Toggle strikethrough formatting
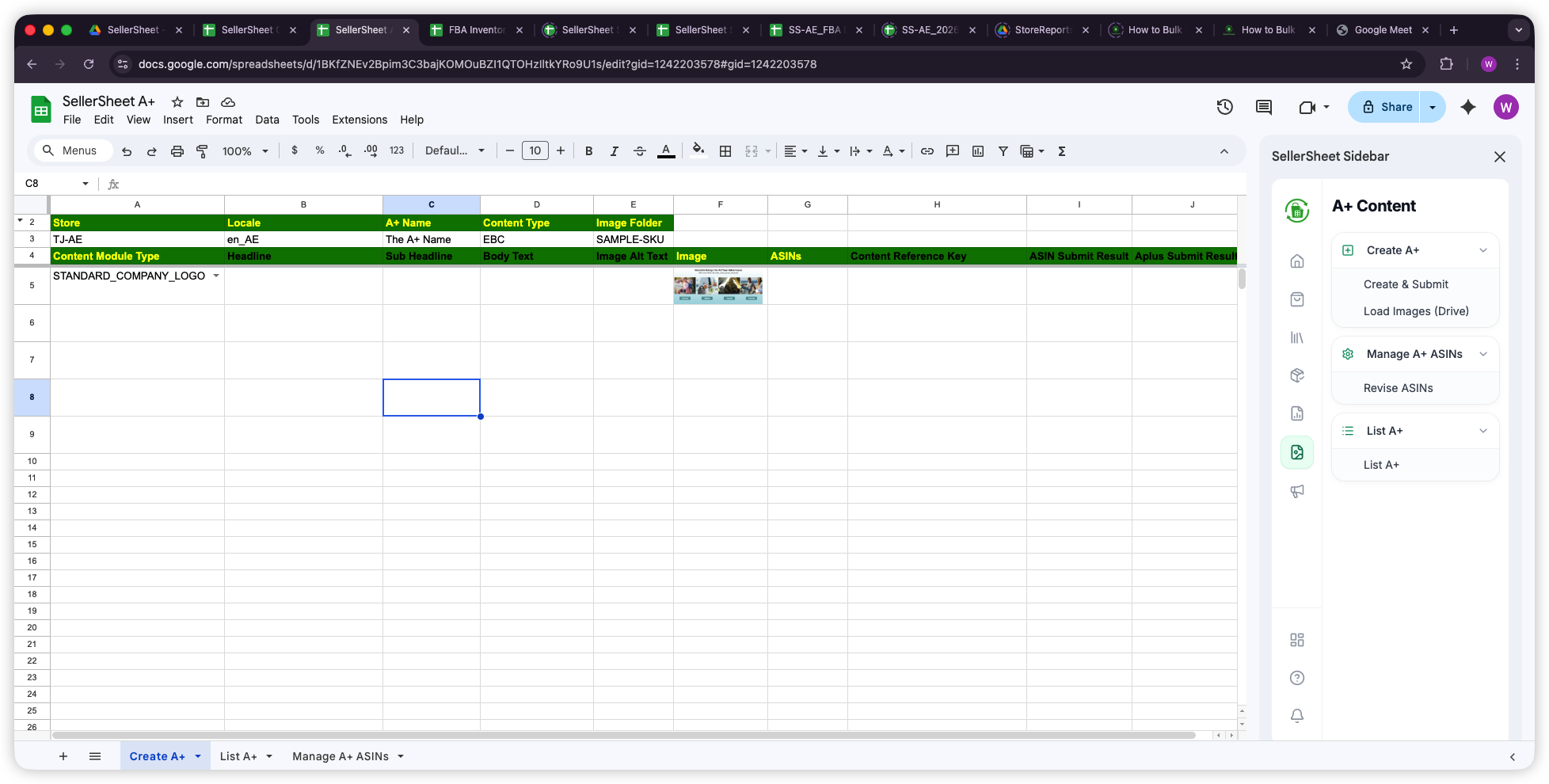Viewport: 1549px width, 784px height. coord(640,150)
